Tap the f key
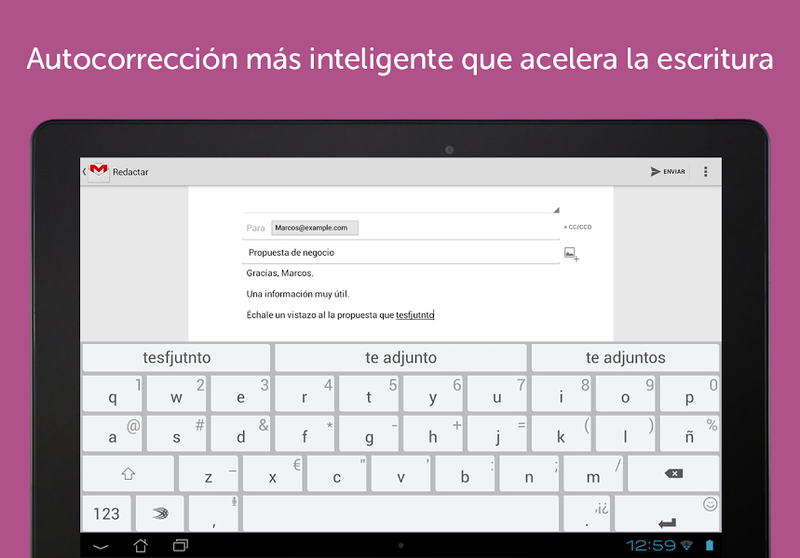Viewport: 800px width, 558px height. [305, 434]
